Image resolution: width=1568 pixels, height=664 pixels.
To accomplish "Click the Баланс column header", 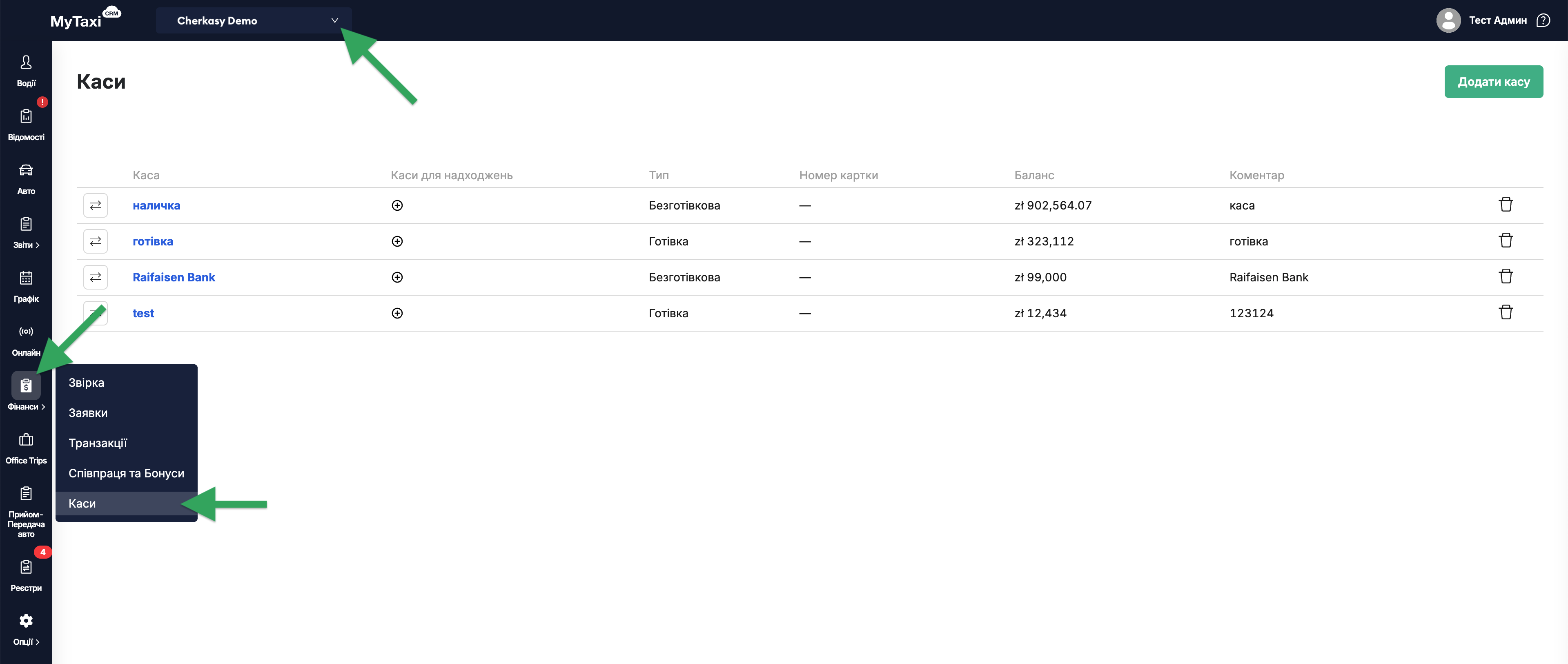I will pyautogui.click(x=1033, y=175).
